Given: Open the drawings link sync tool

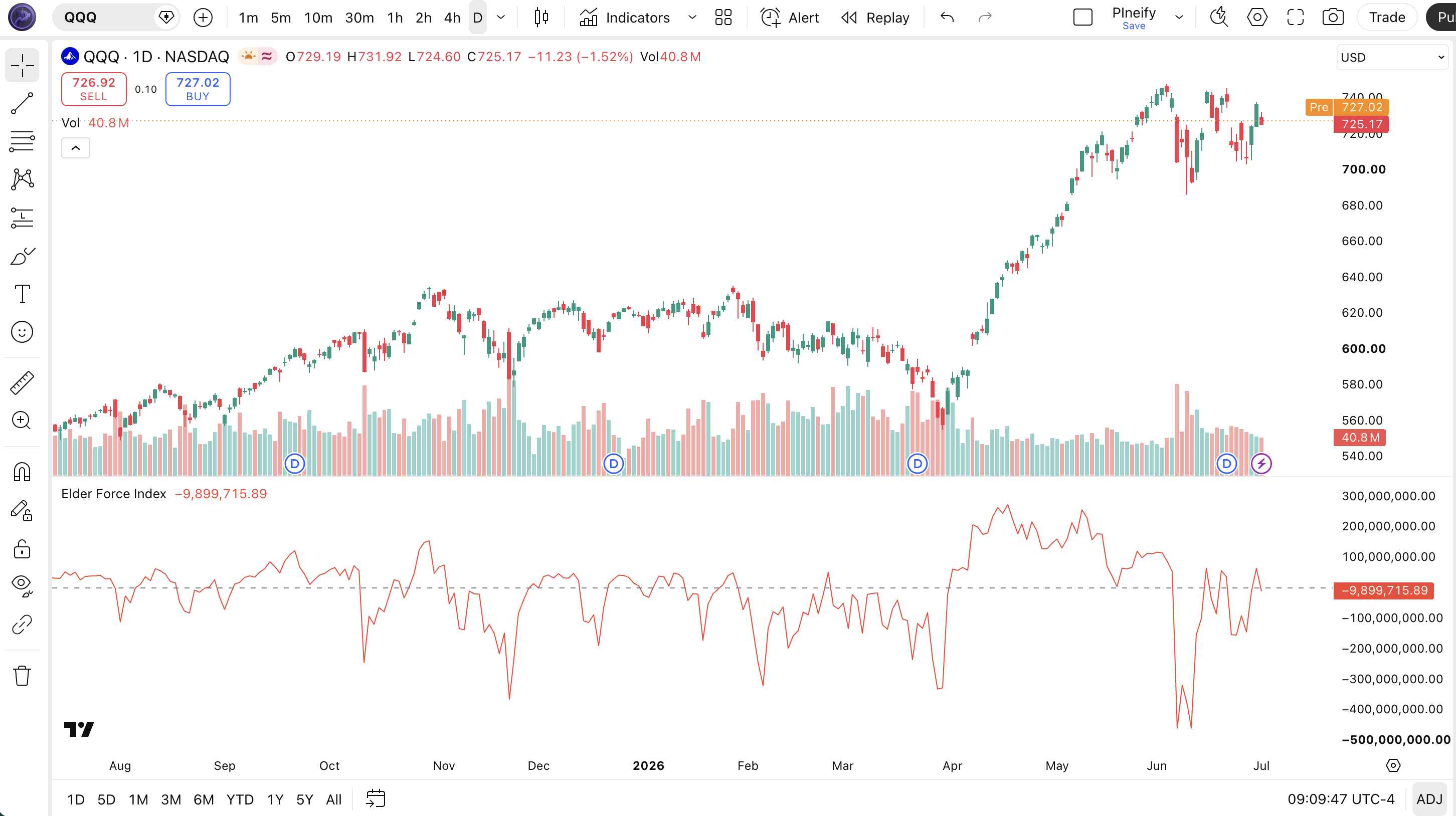Looking at the screenshot, I should (22, 625).
